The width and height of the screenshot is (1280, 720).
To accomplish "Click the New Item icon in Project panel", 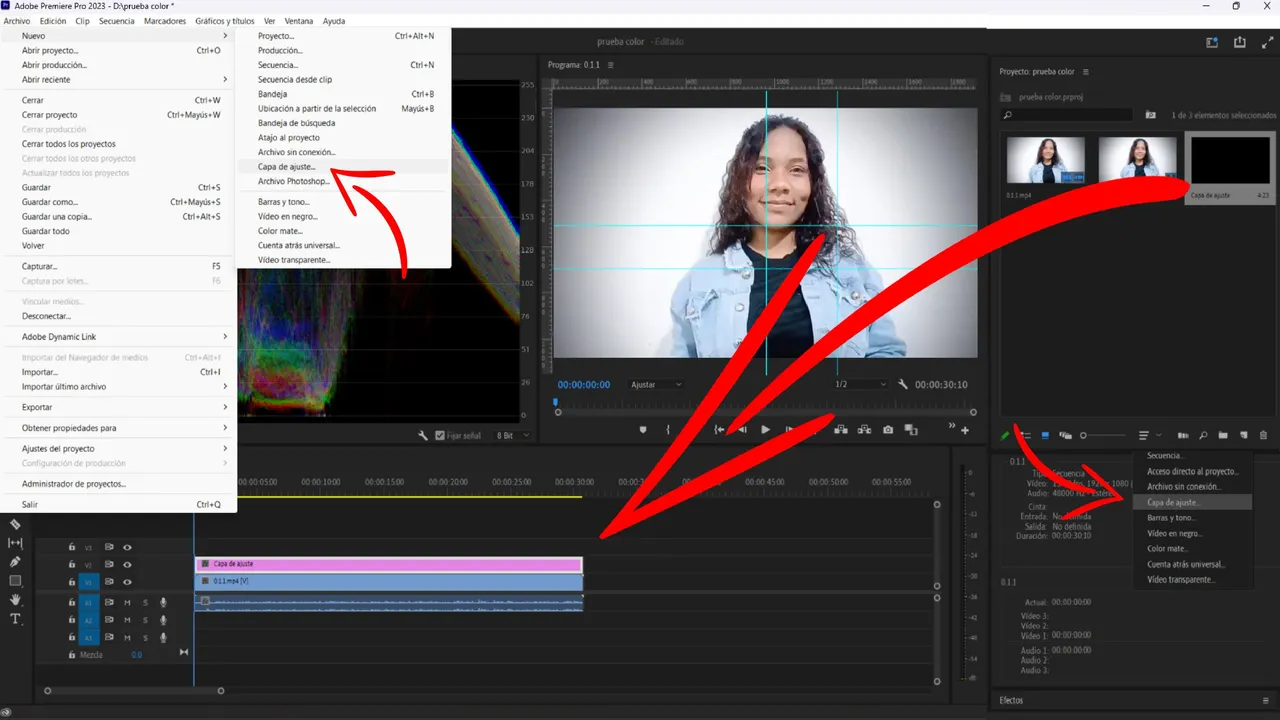I will coord(1244,436).
